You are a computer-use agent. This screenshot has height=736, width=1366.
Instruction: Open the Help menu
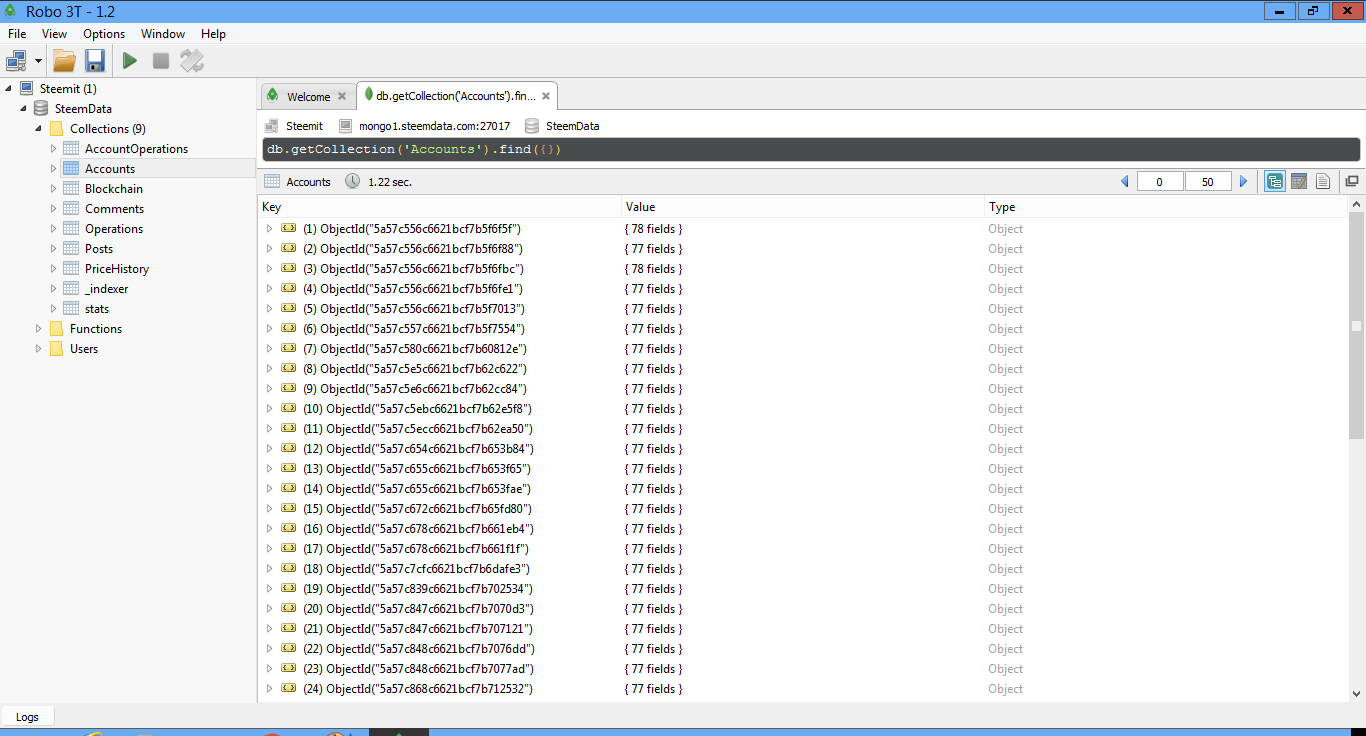coord(213,34)
